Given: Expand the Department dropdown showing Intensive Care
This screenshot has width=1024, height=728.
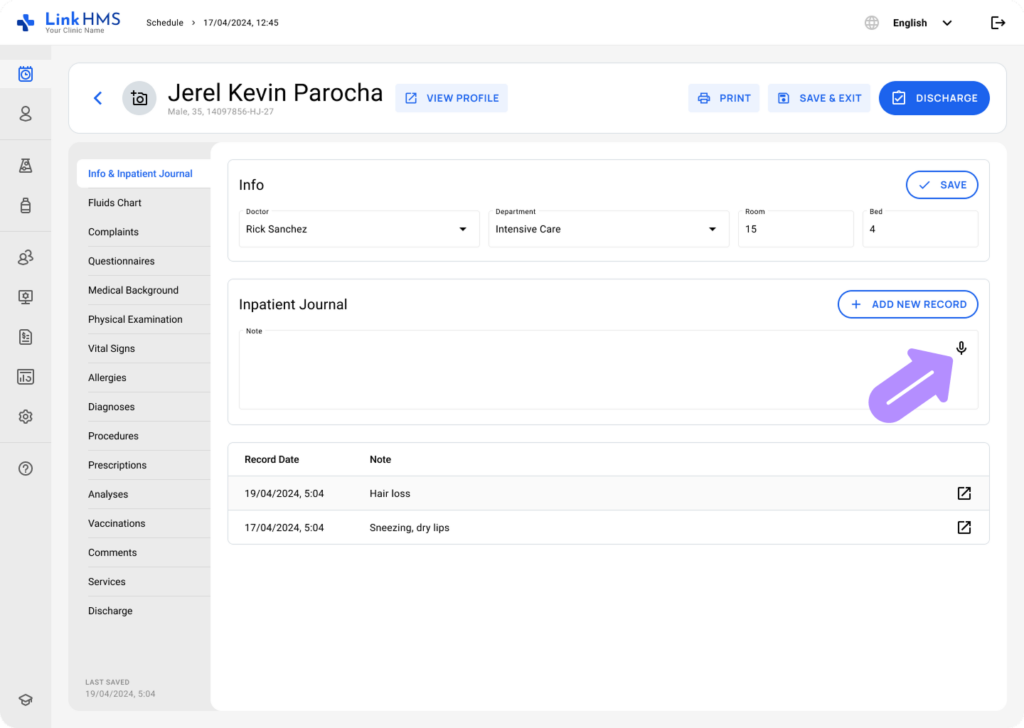Looking at the screenshot, I should (712, 229).
